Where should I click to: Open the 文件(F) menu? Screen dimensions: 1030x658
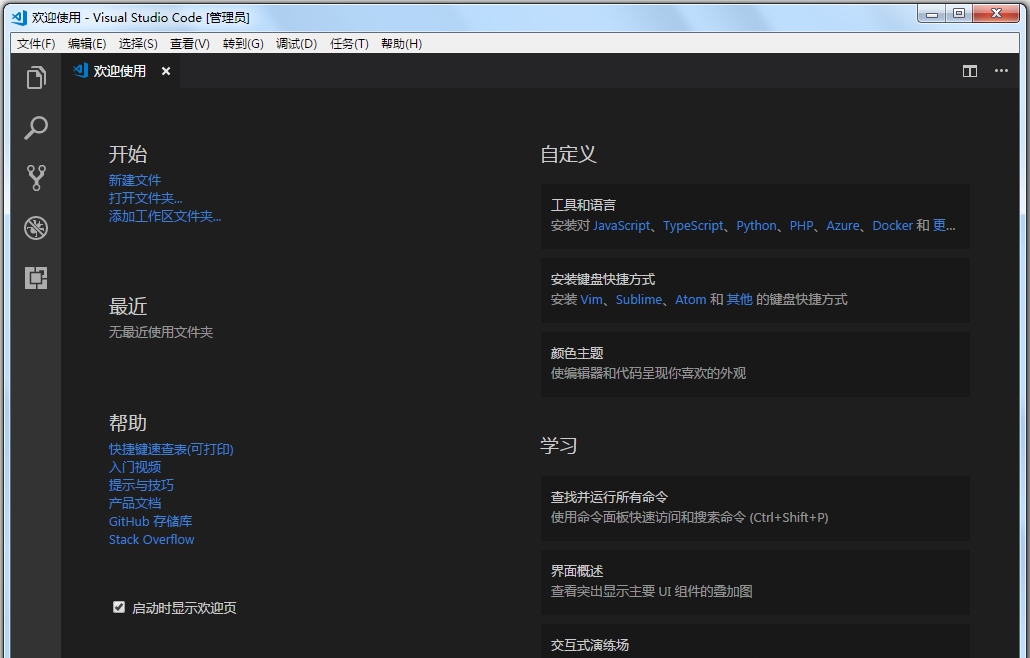36,43
